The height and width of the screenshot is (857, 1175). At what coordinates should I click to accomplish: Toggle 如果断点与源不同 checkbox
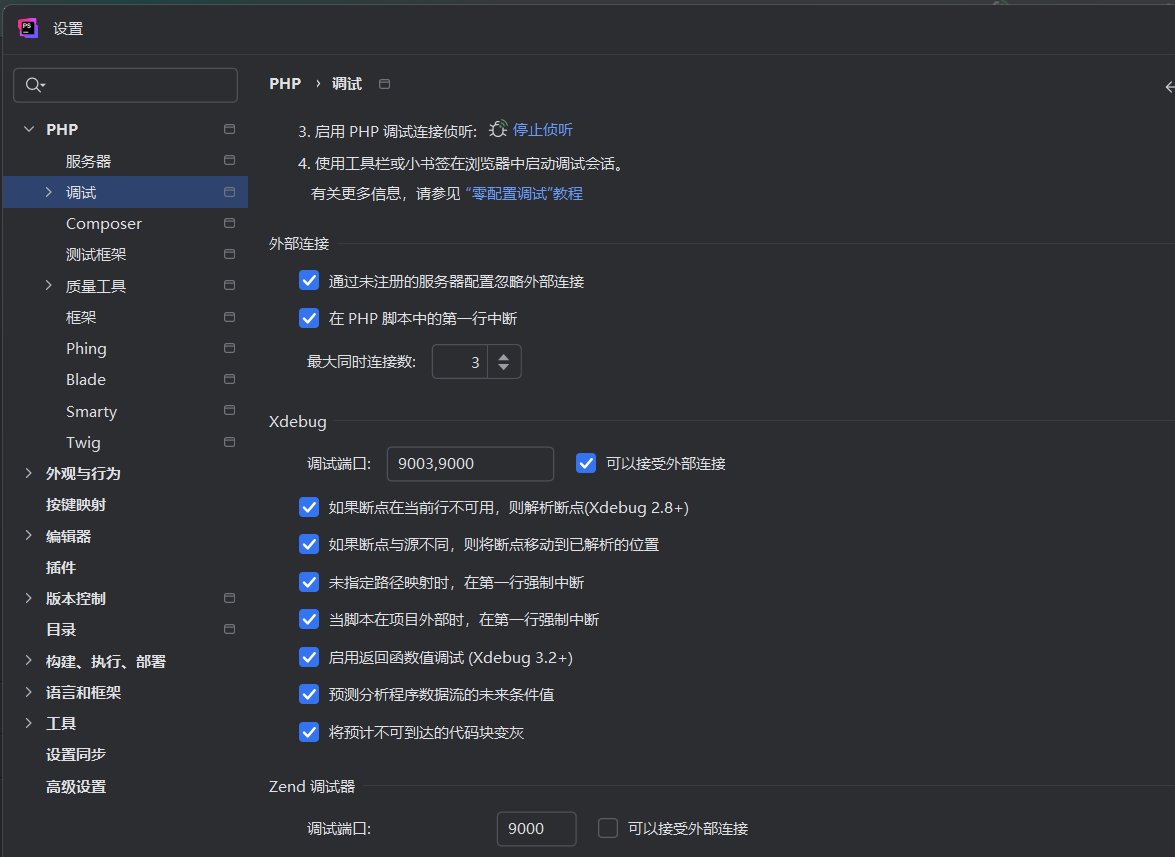click(309, 545)
